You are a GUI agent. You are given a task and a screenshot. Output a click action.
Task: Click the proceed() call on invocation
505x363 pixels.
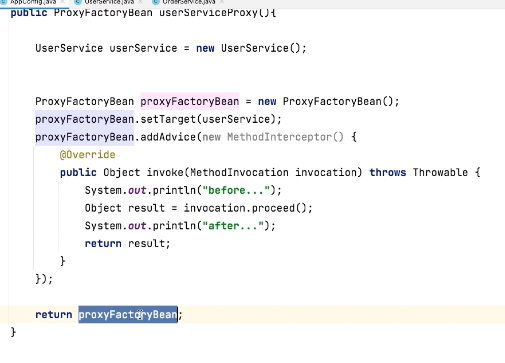[279, 208]
